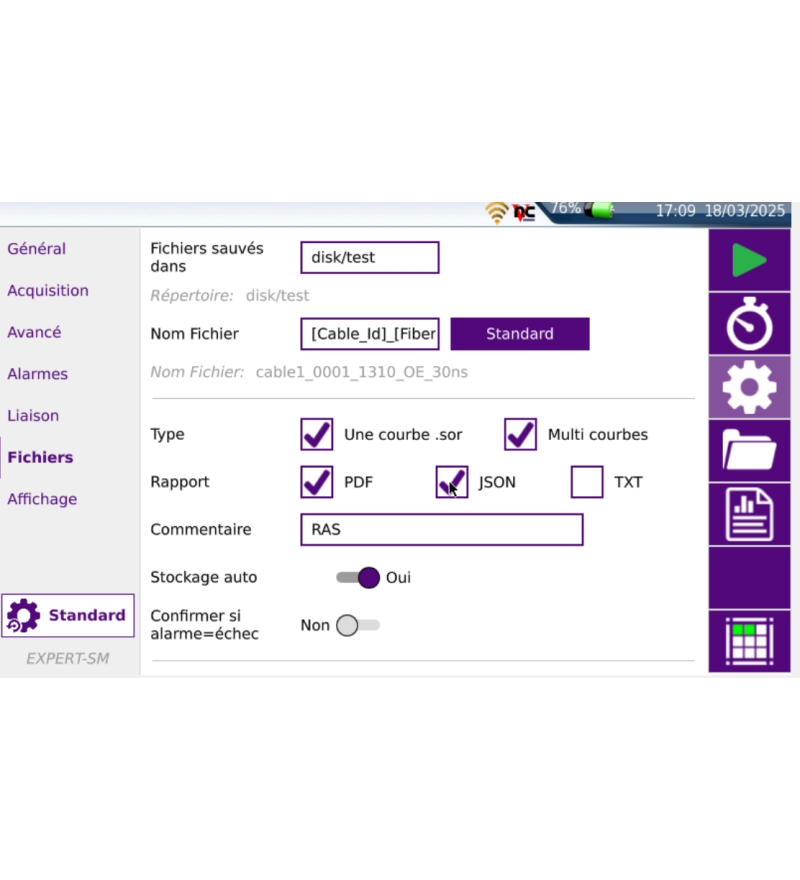
Task: Toggle the JSON report checkbox
Action: (452, 482)
